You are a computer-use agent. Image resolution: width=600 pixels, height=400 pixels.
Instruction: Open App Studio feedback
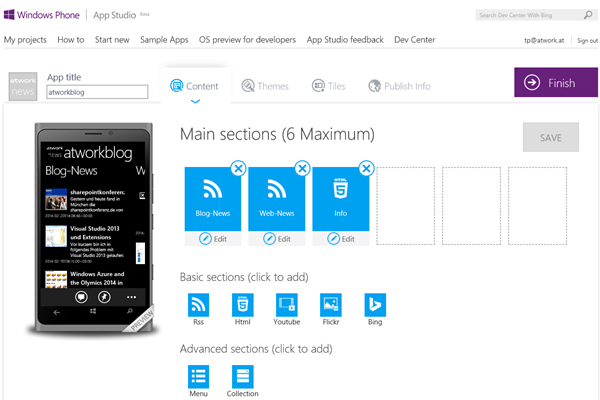345,40
